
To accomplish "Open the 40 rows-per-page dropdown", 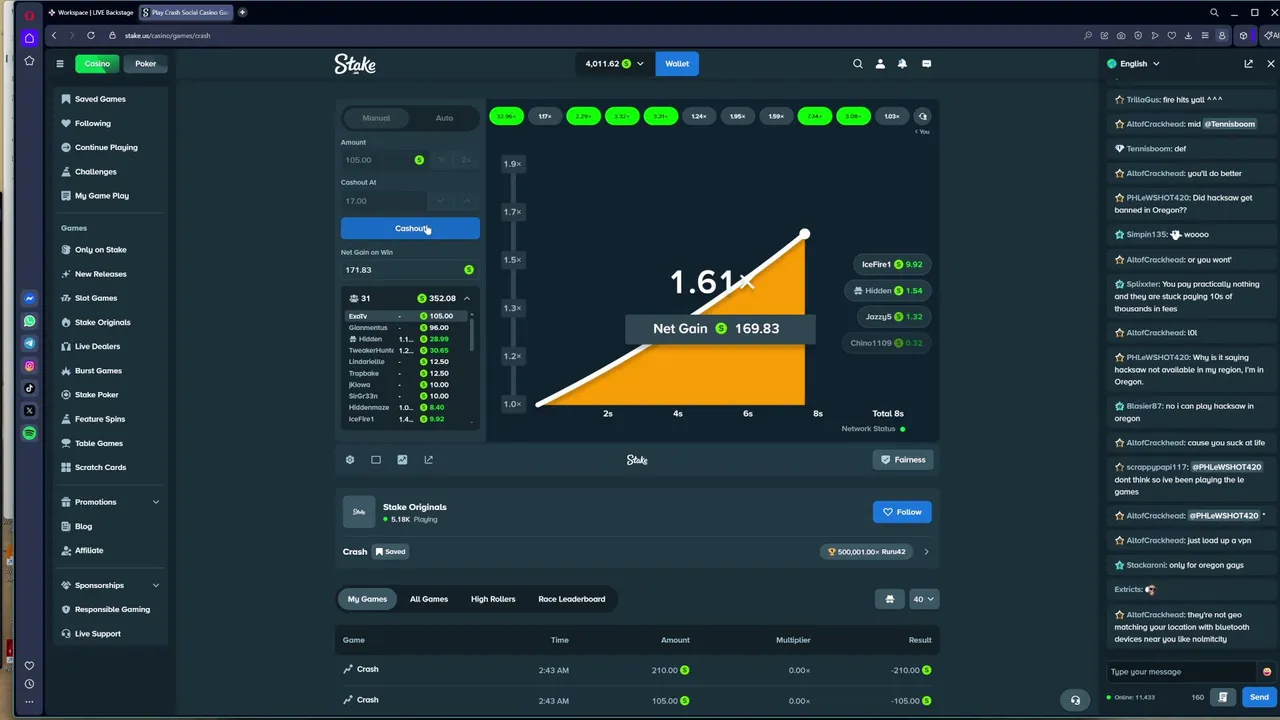I will pos(923,599).
